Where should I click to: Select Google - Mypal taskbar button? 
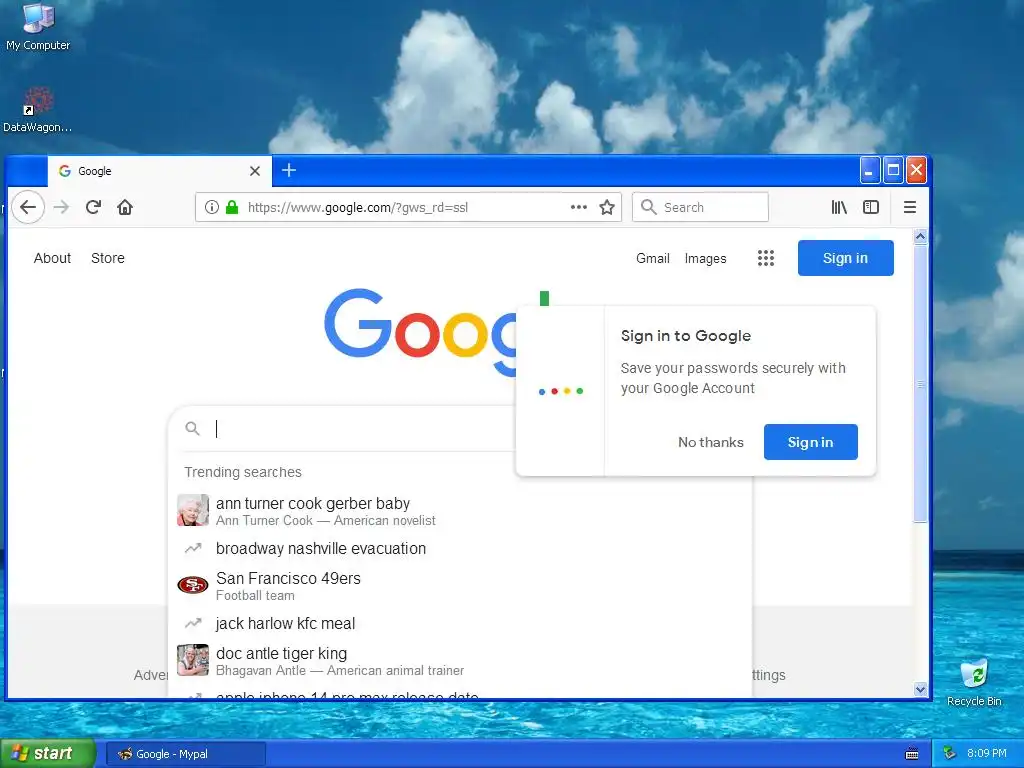[x=186, y=754]
